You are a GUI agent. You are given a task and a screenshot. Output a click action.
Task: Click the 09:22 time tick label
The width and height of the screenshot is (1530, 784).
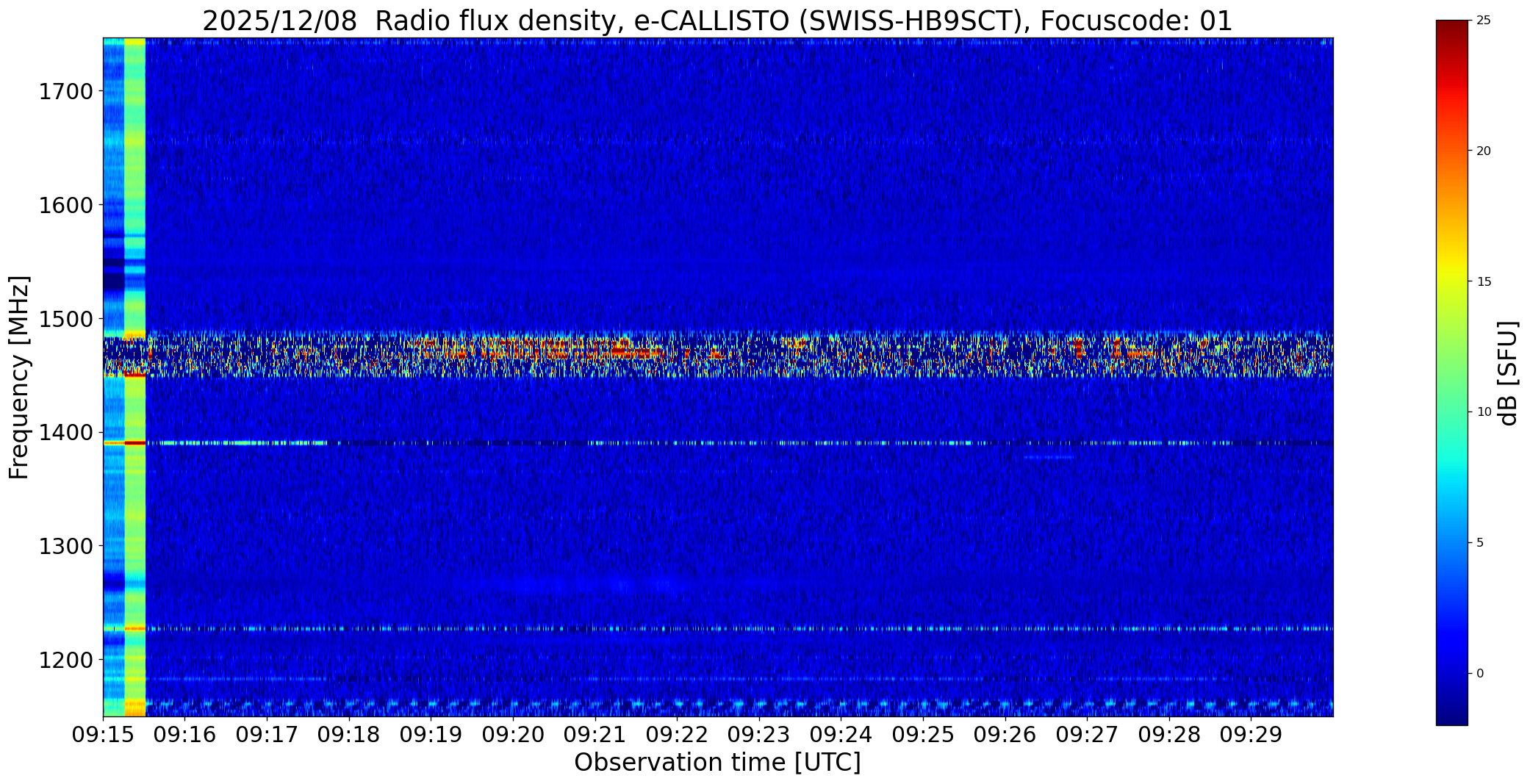(x=677, y=735)
